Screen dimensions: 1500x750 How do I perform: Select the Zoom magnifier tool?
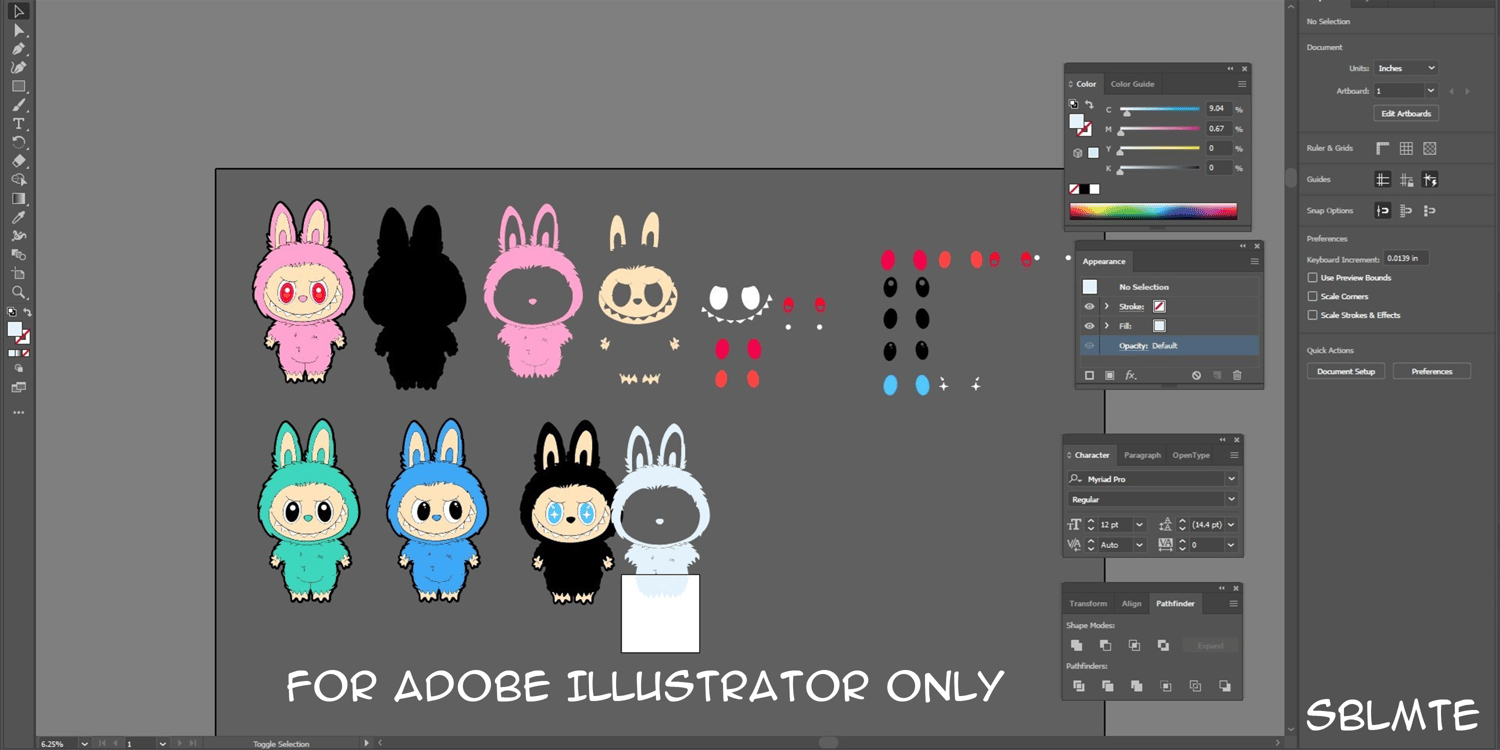pos(18,292)
